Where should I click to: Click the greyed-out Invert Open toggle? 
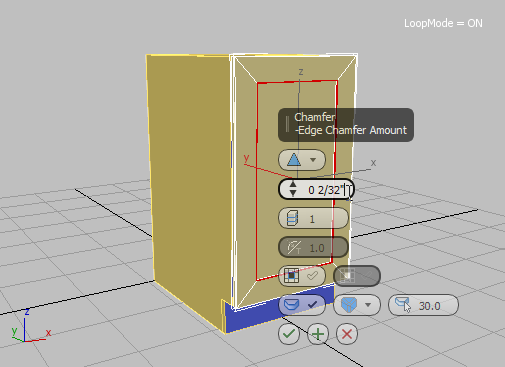tap(357, 276)
